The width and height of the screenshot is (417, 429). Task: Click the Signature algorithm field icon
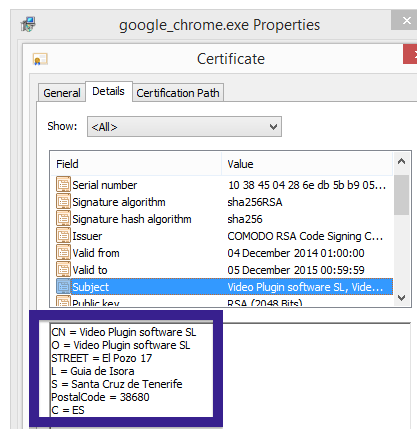pos(63,202)
